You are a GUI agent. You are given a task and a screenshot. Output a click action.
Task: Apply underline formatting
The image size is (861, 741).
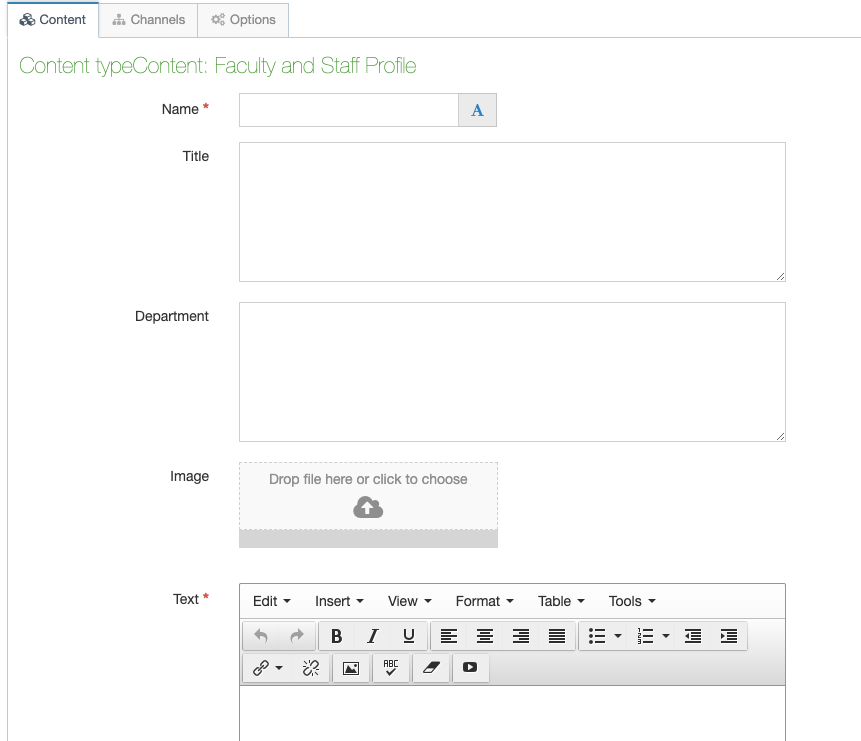click(x=409, y=636)
